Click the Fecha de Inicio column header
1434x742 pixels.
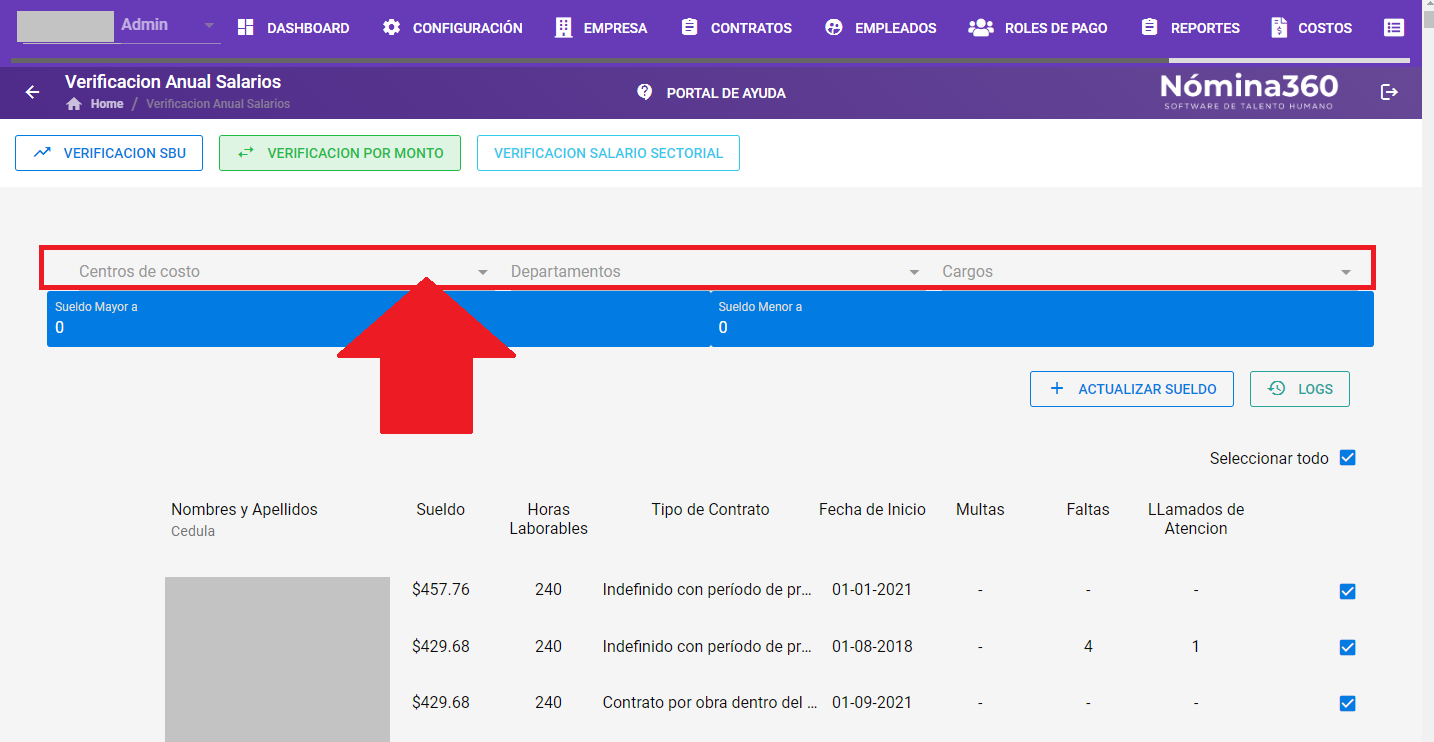click(872, 509)
